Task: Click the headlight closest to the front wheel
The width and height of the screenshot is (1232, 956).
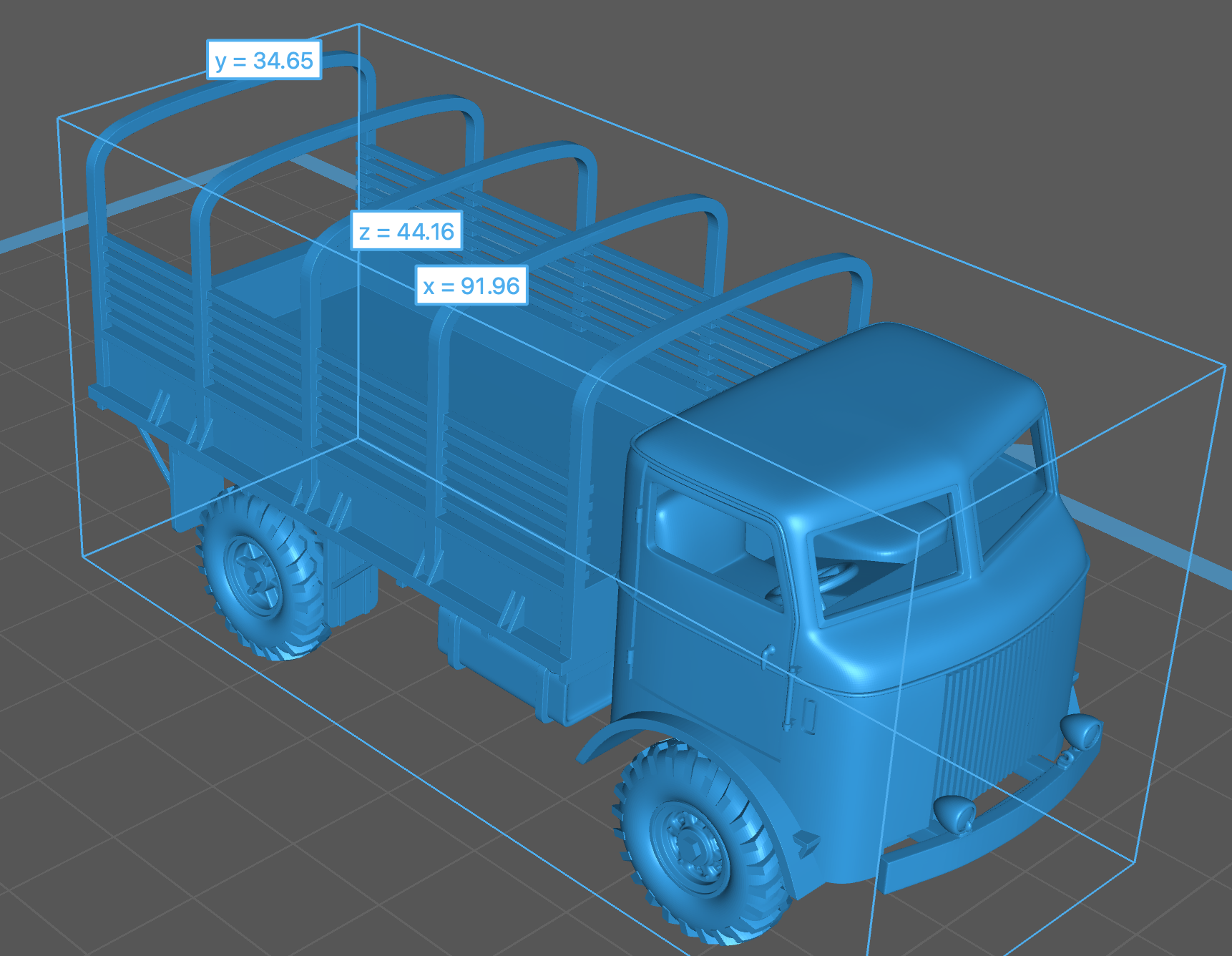Action: click(954, 813)
